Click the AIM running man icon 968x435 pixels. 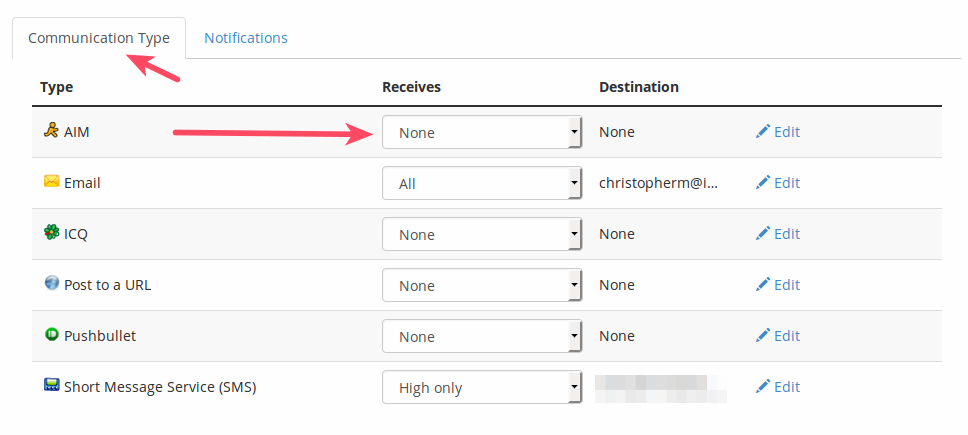click(51, 130)
